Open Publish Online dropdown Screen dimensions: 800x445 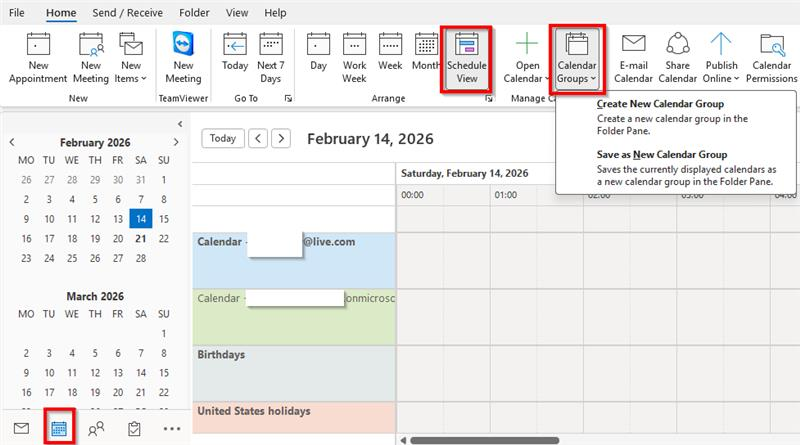[x=721, y=57]
